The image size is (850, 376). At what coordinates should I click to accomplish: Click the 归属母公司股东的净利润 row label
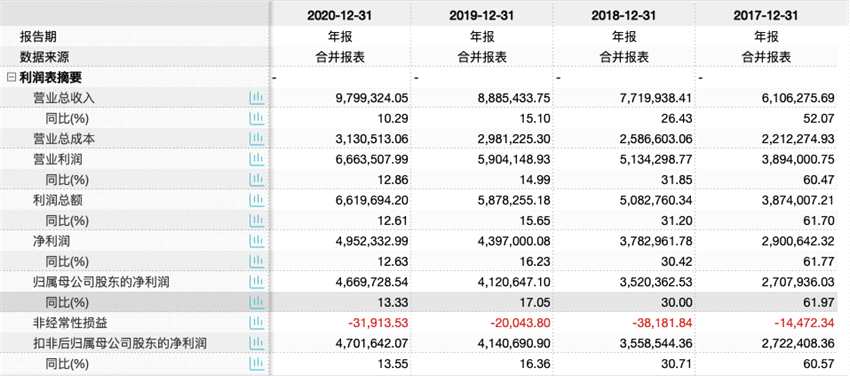pos(101,282)
